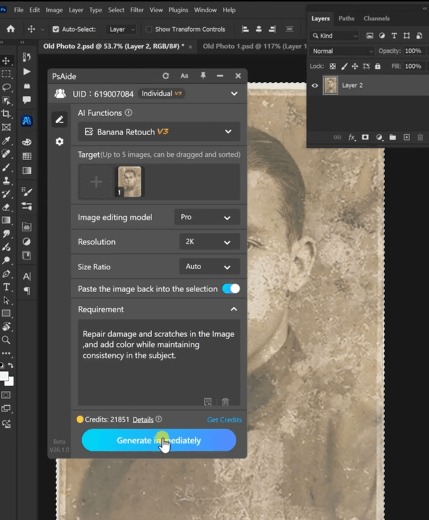Create a new layer
Image resolution: width=429 pixels, height=520 pixels.
click(407, 137)
